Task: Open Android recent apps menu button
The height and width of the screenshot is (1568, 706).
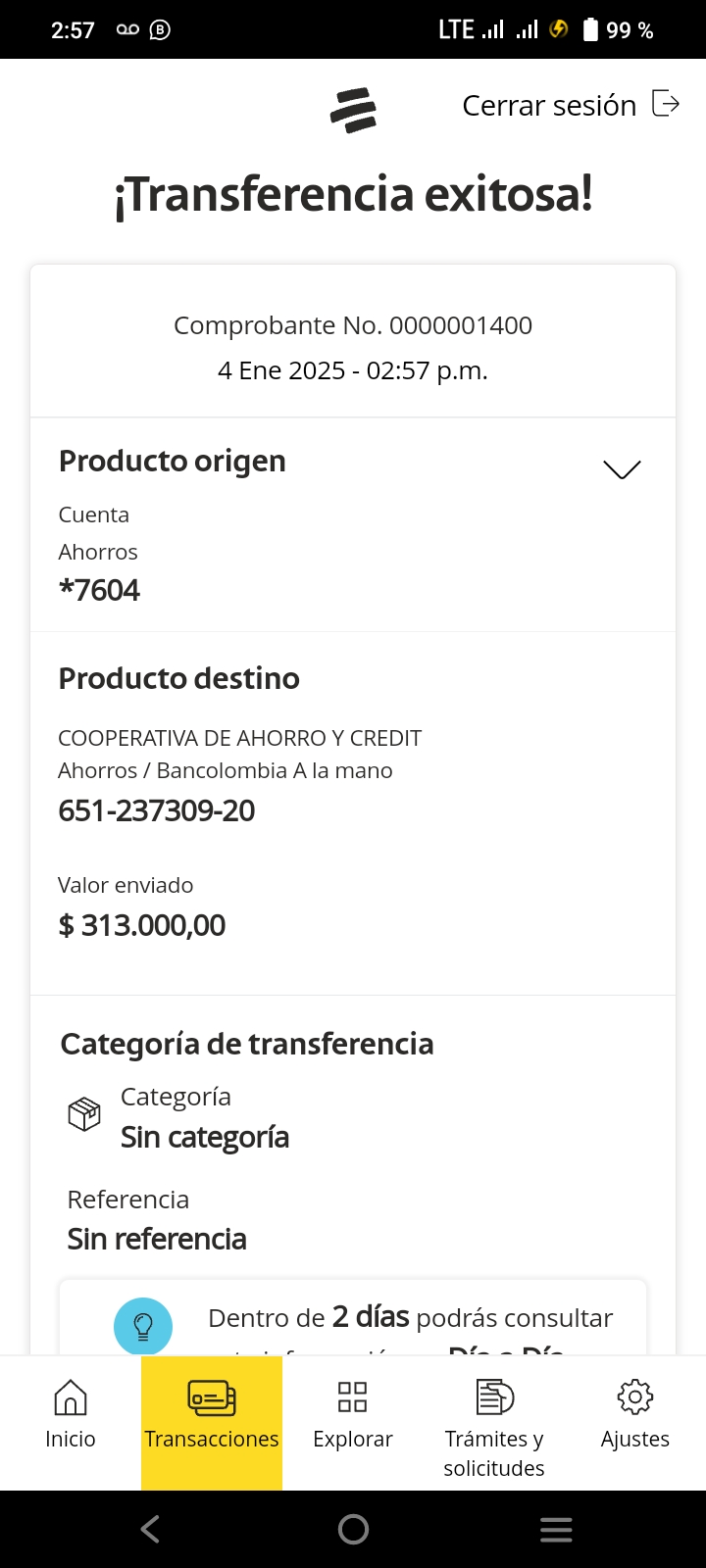Action: 556,1529
